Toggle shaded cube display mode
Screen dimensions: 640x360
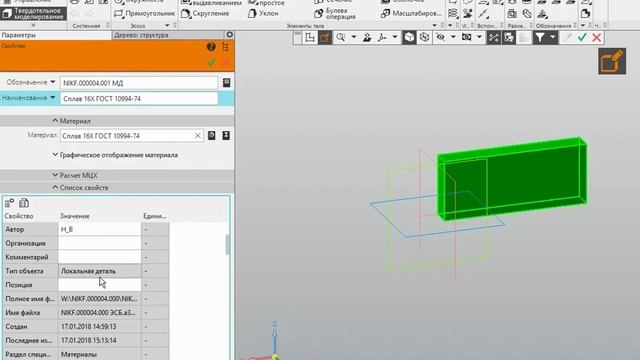(409, 38)
